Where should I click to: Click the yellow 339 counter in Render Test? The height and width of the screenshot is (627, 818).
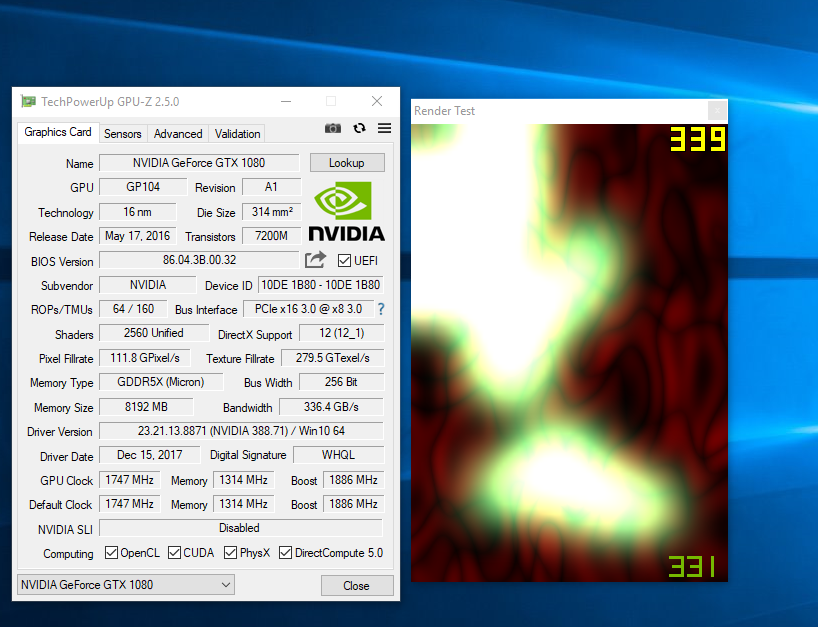tap(697, 139)
